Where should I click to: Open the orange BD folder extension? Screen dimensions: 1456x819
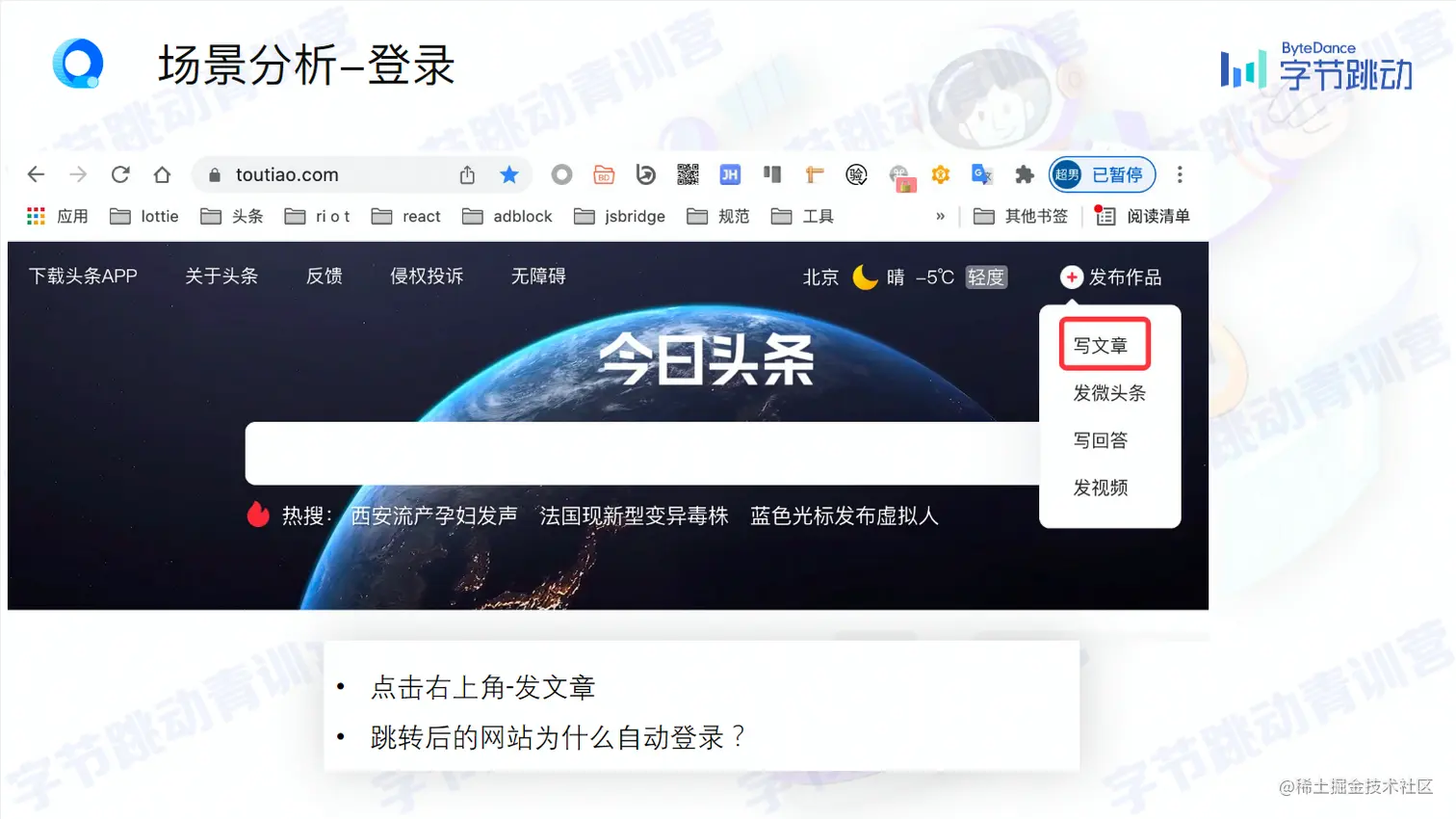click(x=604, y=174)
